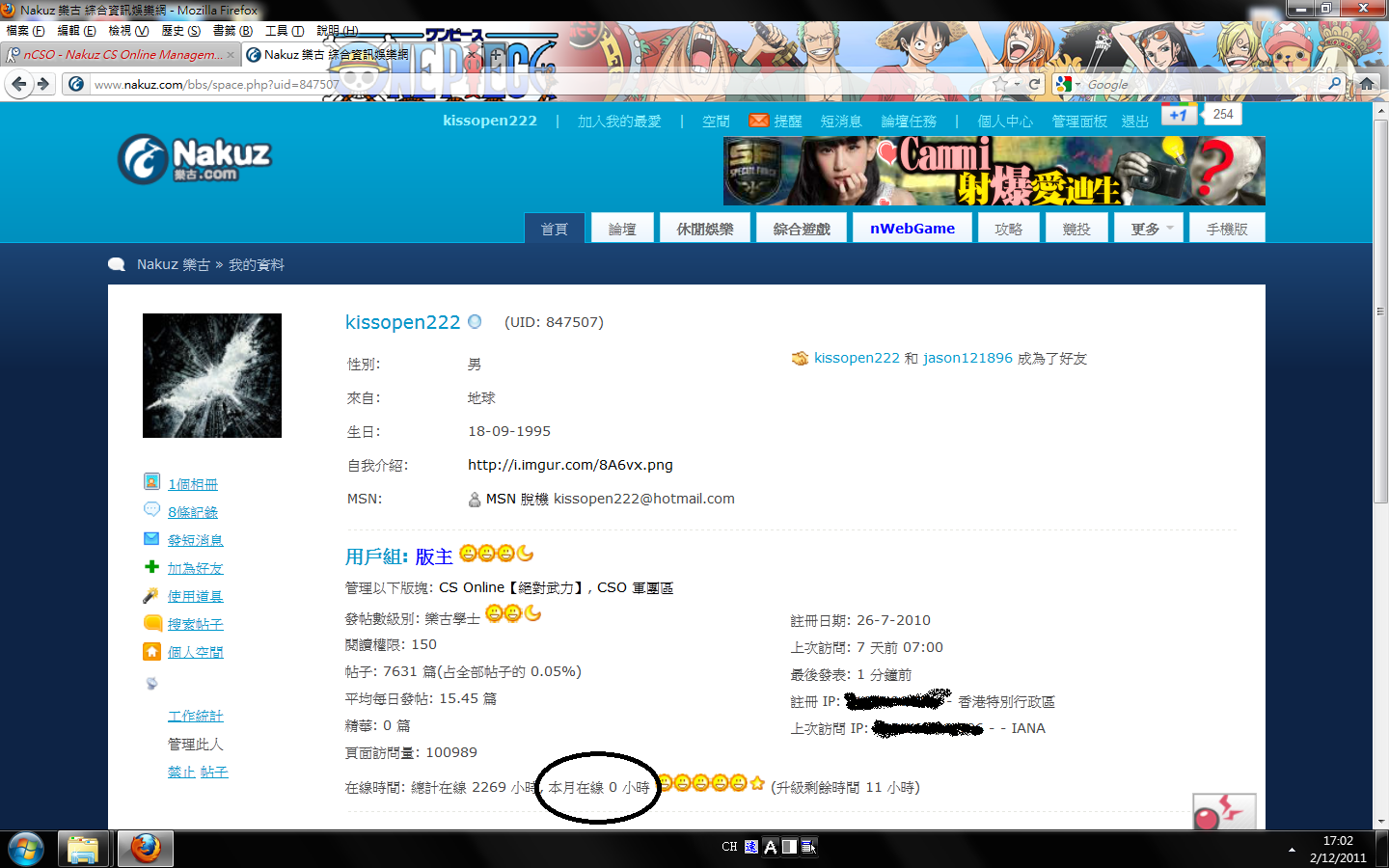Click the Nakuz logo
This screenshot has height=868, width=1389.
click(x=195, y=159)
